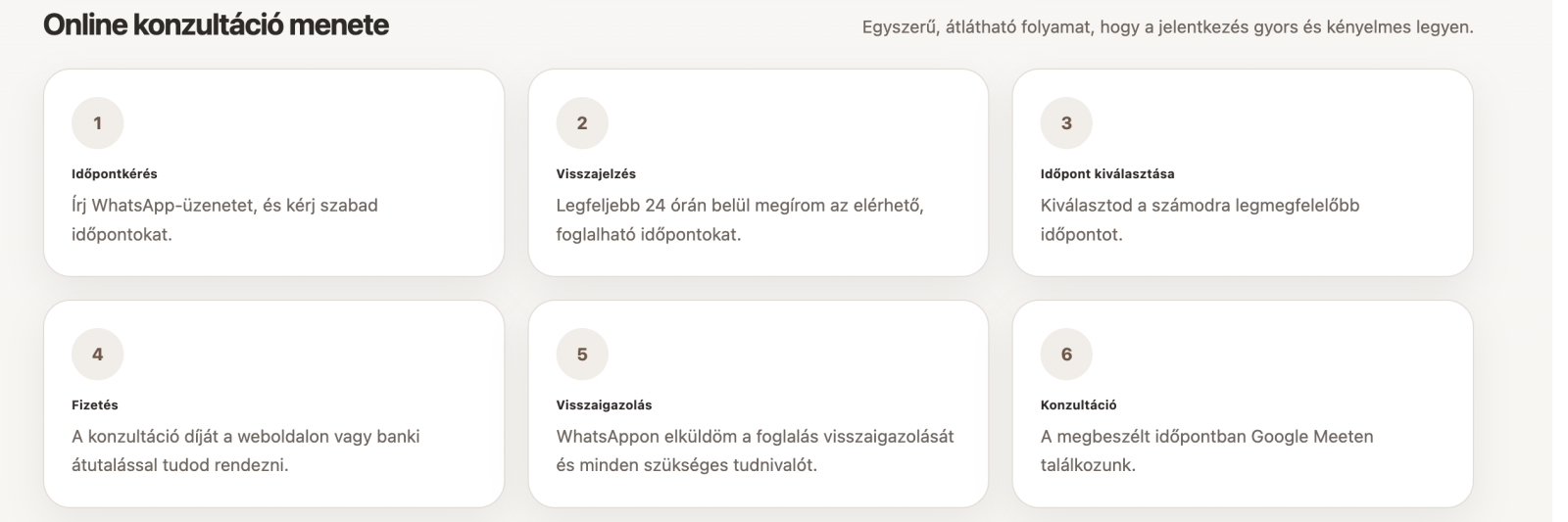The image size is (1568, 522).
Task: Click the step 1 number badge
Action: [x=97, y=123]
